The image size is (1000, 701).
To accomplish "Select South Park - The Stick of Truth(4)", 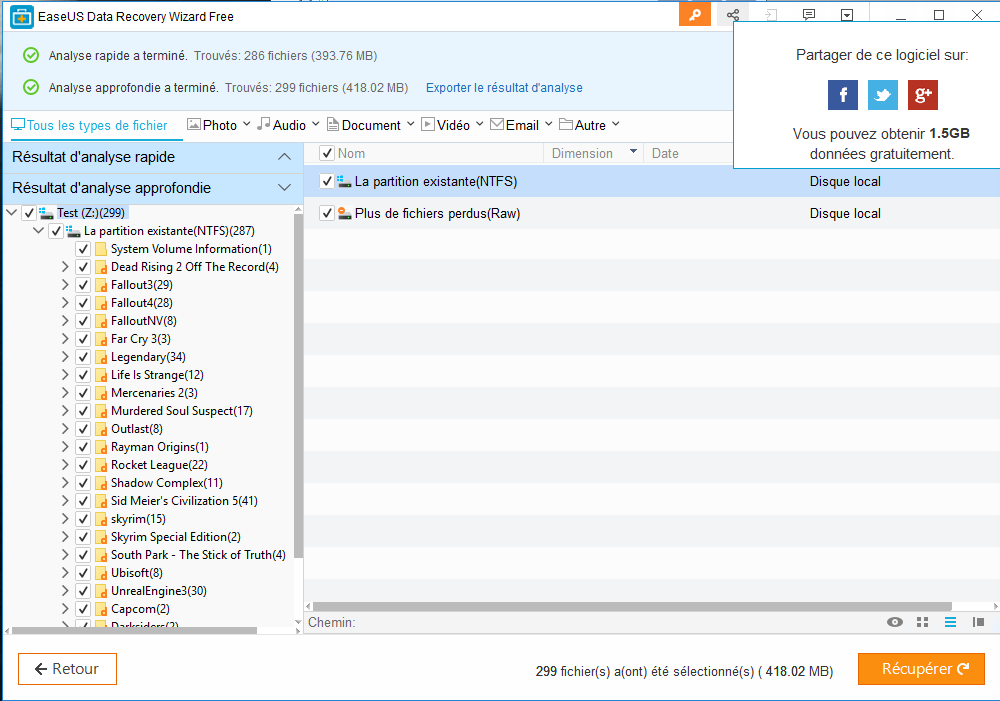I will [198, 555].
